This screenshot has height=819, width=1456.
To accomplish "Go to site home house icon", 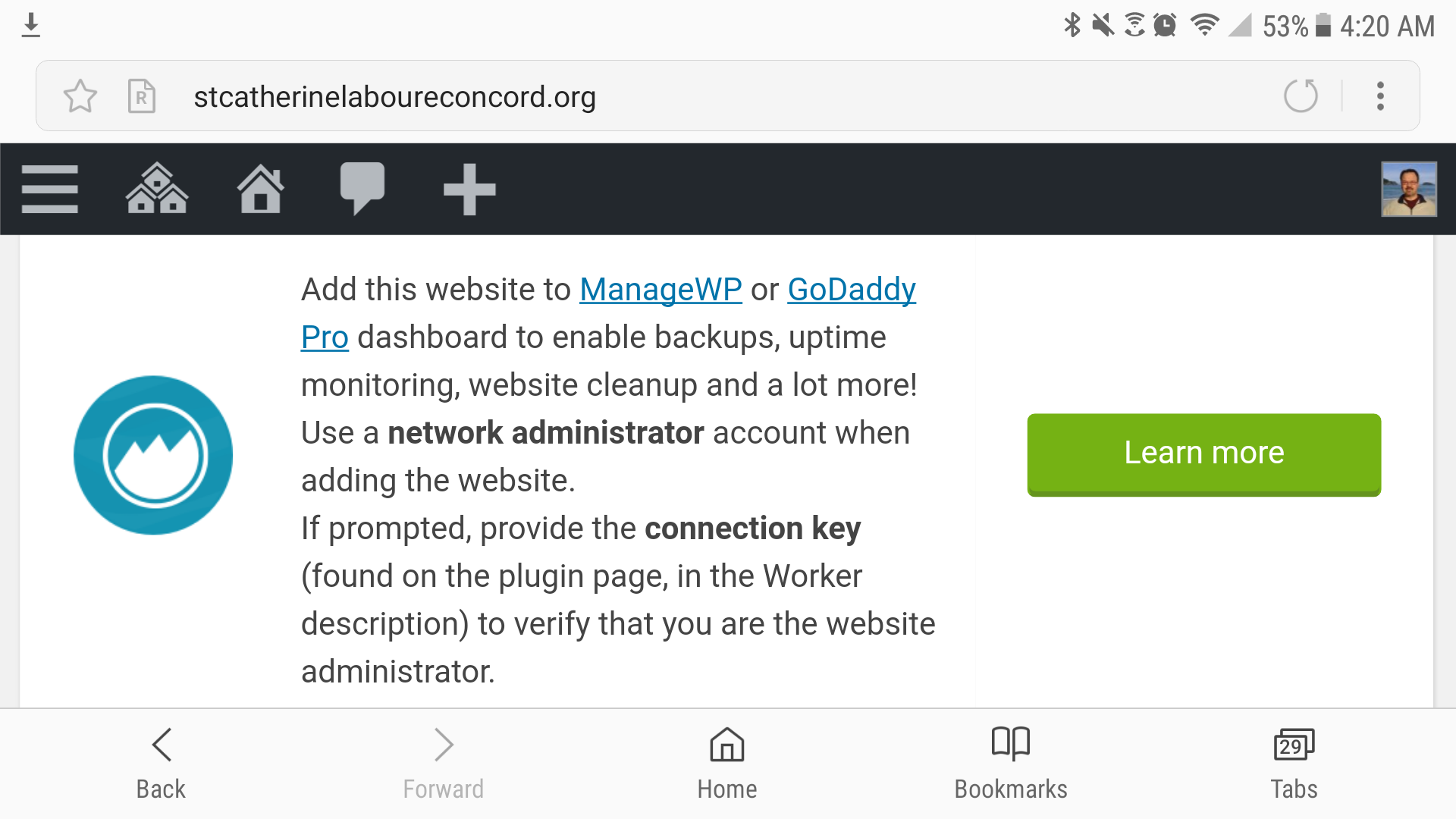I will (260, 189).
